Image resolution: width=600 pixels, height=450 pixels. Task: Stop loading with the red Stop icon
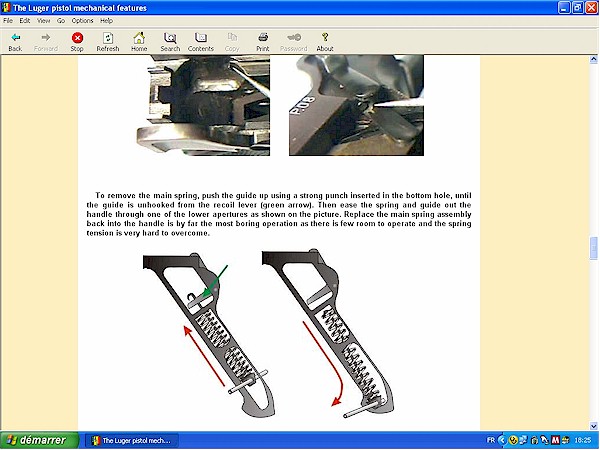pyautogui.click(x=77, y=42)
